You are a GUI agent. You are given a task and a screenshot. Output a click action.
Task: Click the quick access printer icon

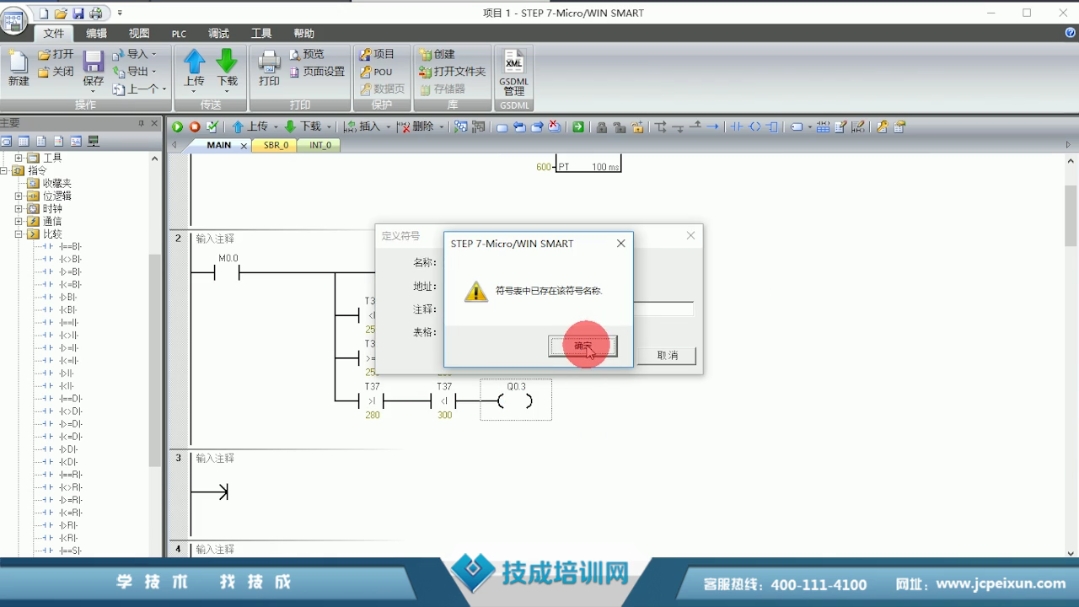[96, 13]
